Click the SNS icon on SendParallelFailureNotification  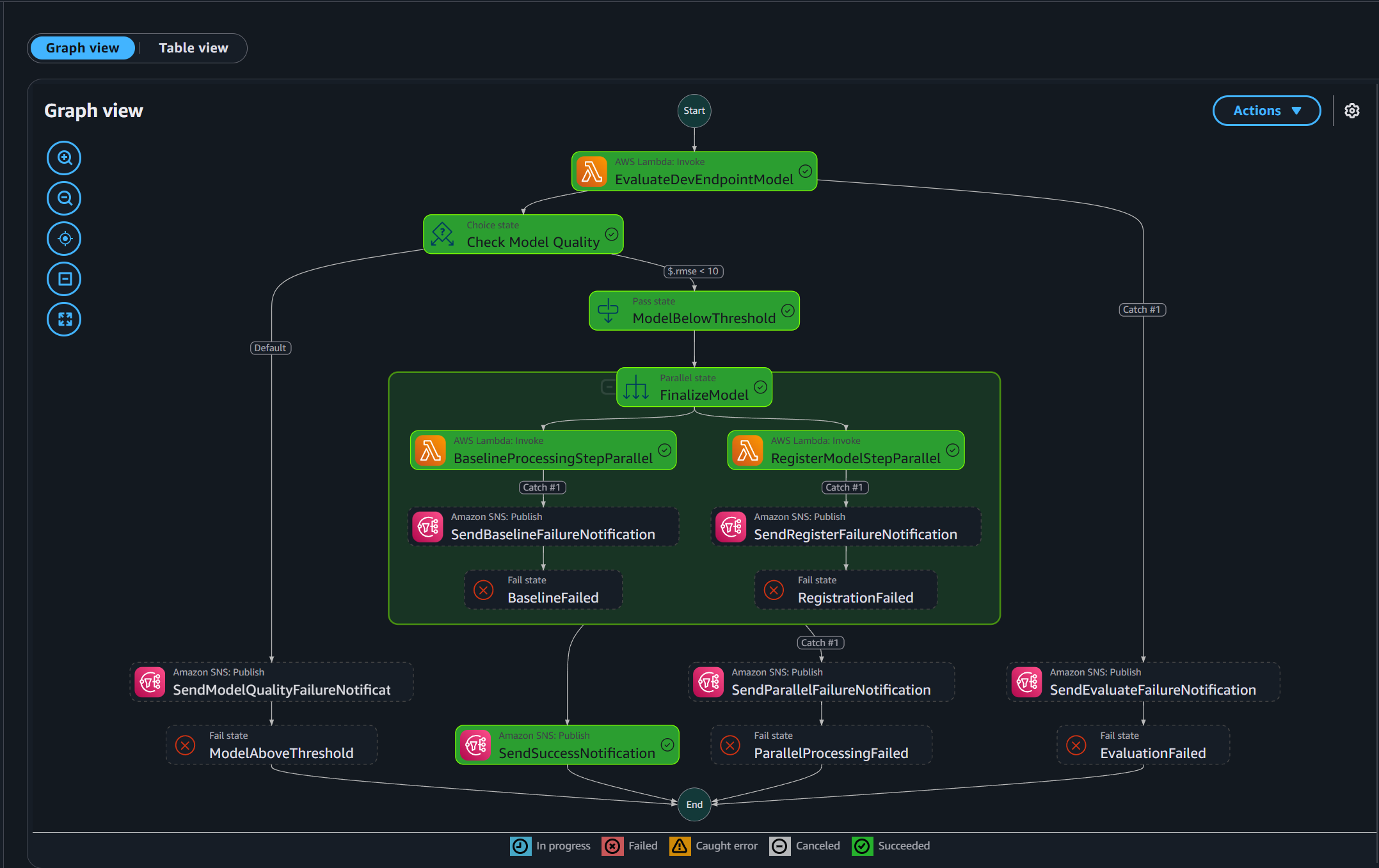click(709, 683)
